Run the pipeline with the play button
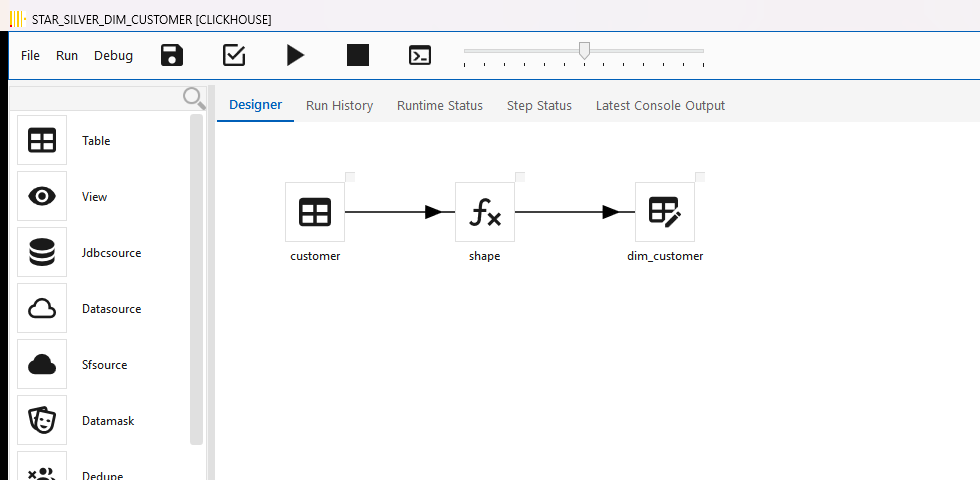This screenshot has height=480, width=980. [296, 55]
